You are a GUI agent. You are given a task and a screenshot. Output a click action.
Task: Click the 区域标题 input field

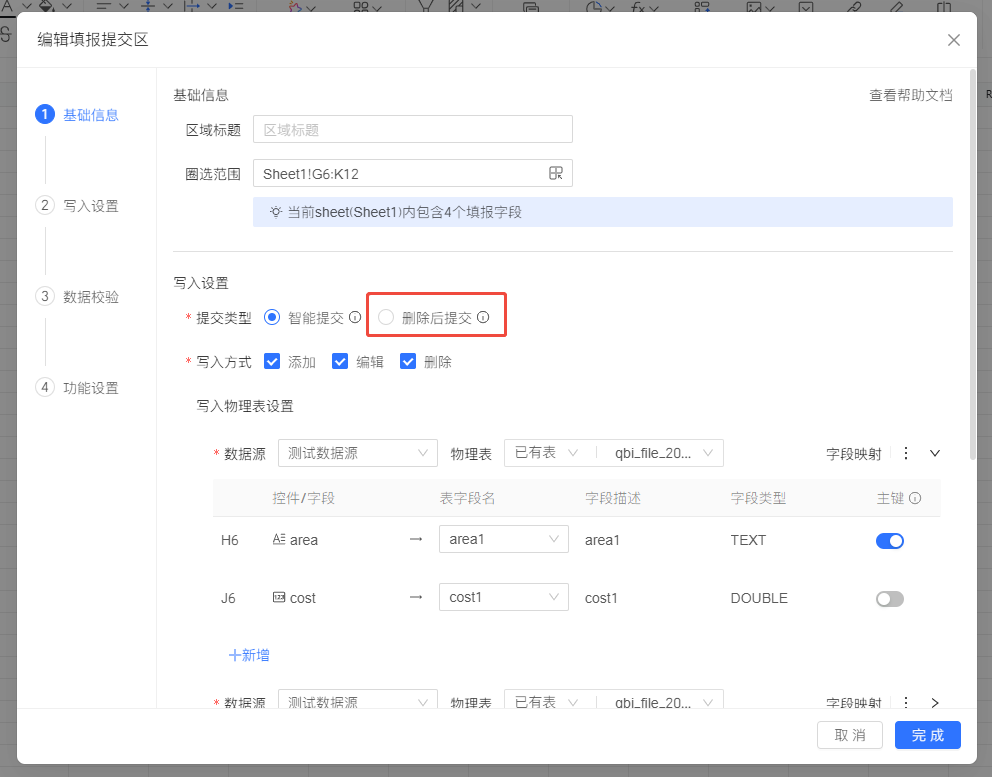(x=412, y=130)
